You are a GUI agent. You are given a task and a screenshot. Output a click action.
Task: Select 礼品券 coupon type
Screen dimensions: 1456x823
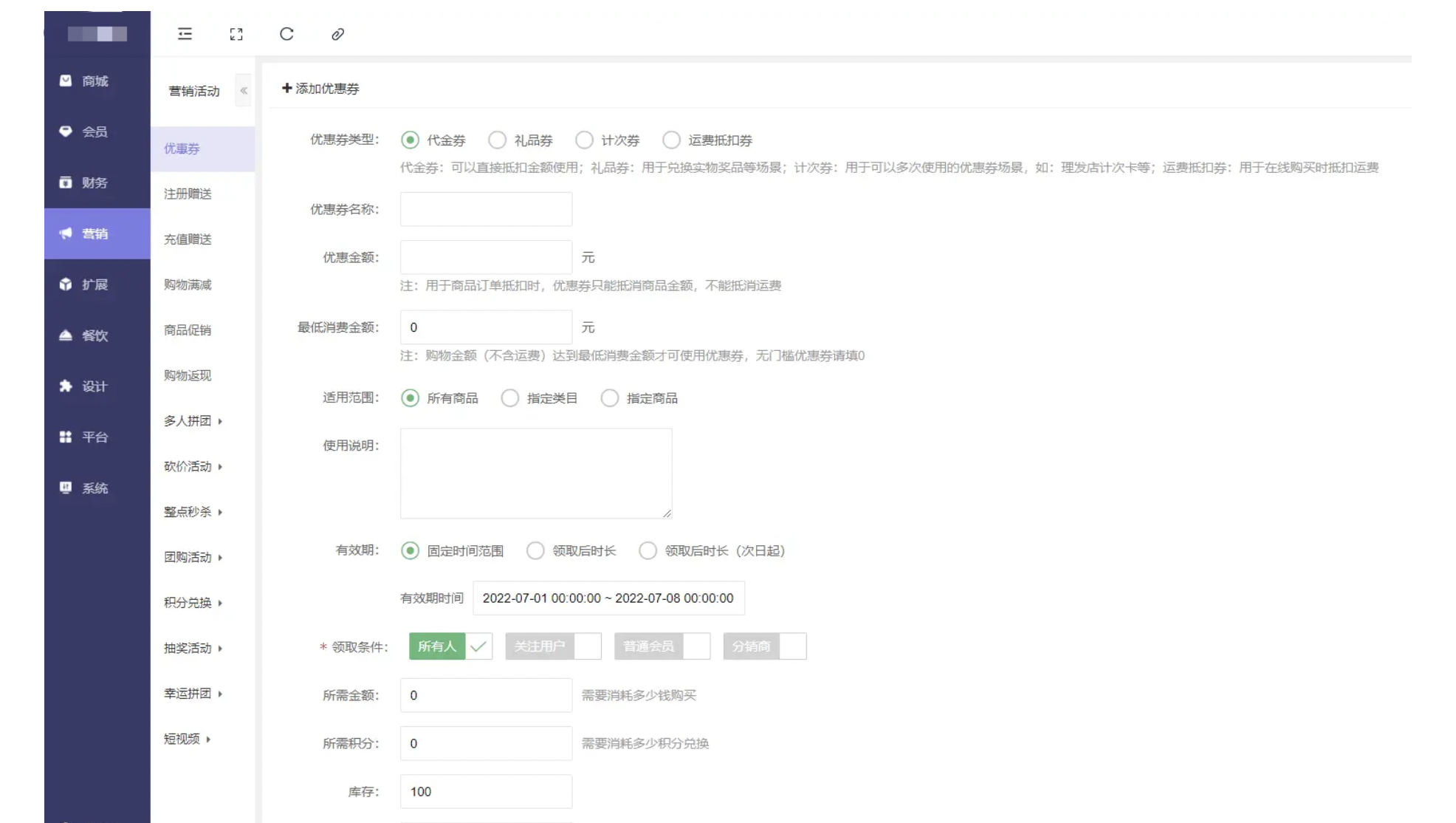(497, 140)
